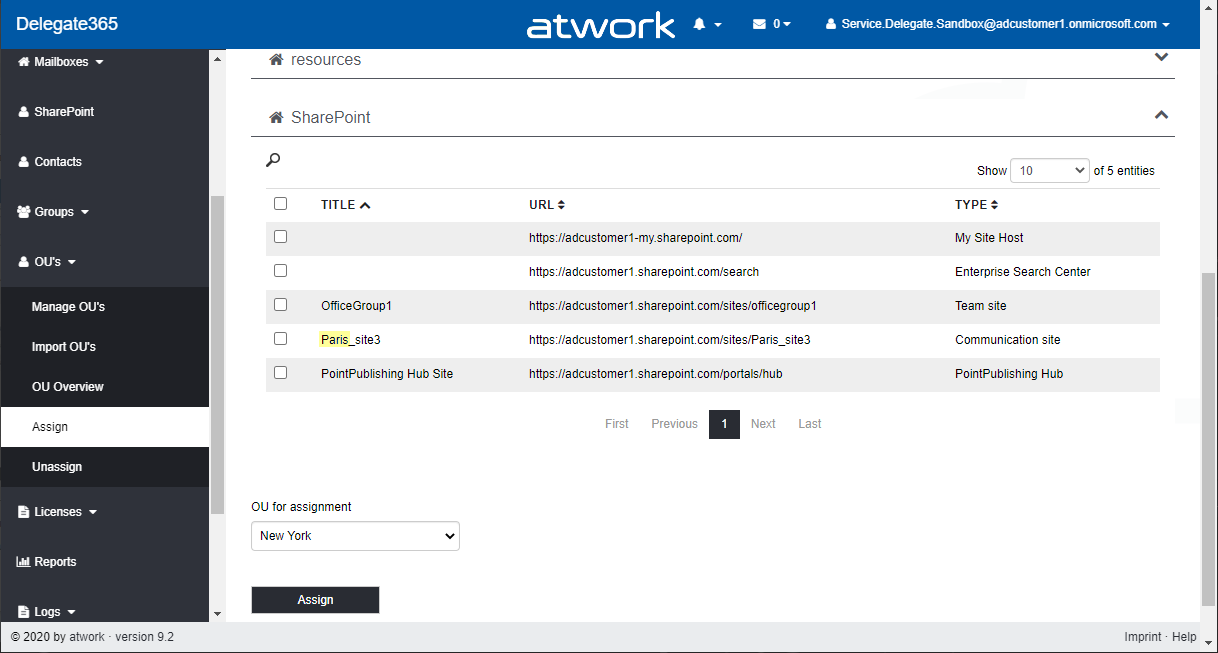Open the mail envelope icon in header
This screenshot has height=653, width=1218.
pyautogui.click(x=759, y=24)
